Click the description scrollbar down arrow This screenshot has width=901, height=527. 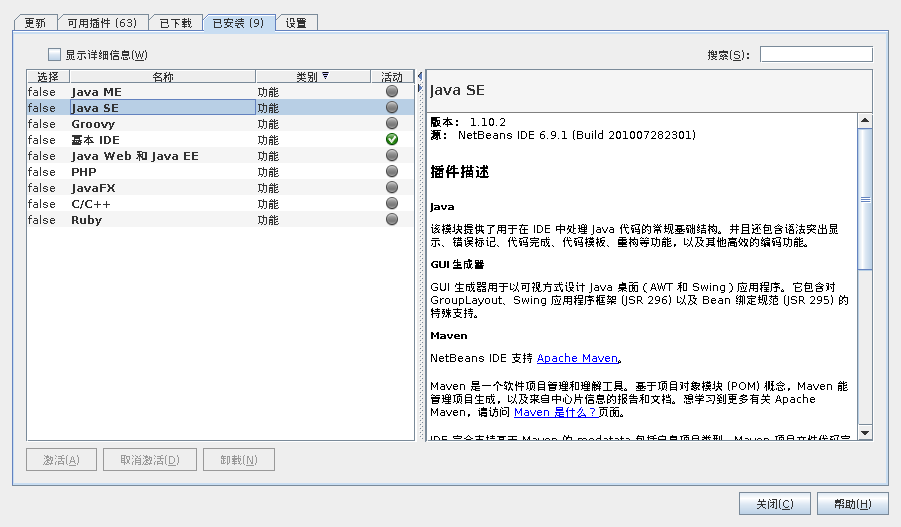click(x=865, y=433)
